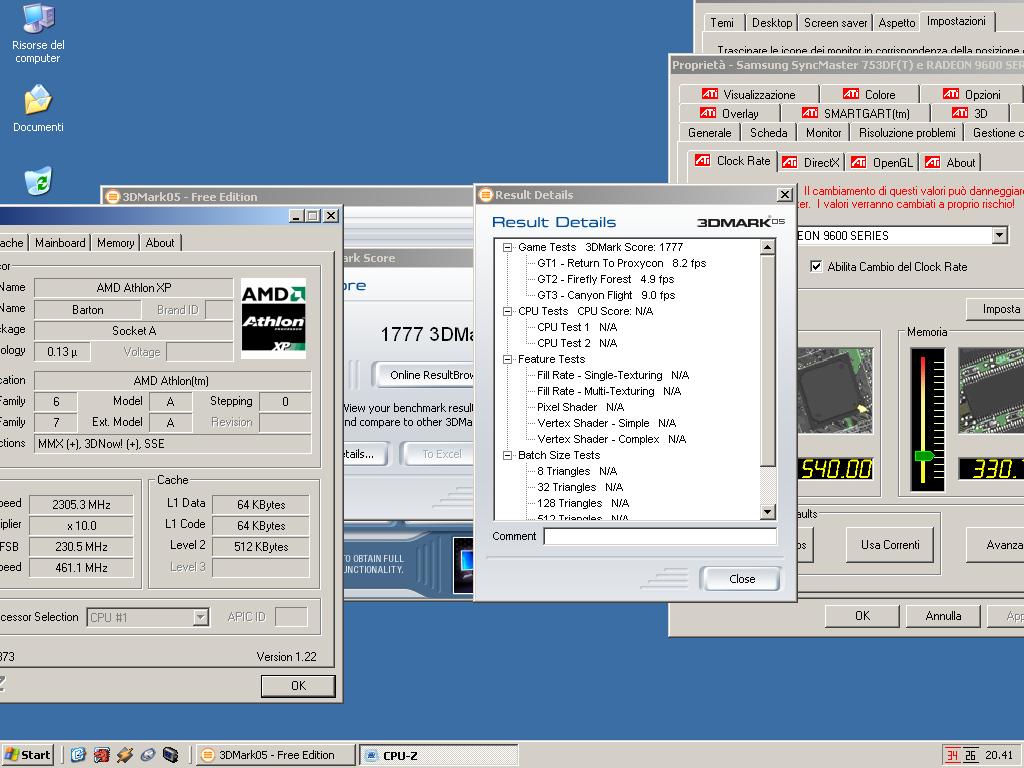Collapse the Feature Tests tree node
This screenshot has width=1024, height=768.
pyautogui.click(x=507, y=359)
